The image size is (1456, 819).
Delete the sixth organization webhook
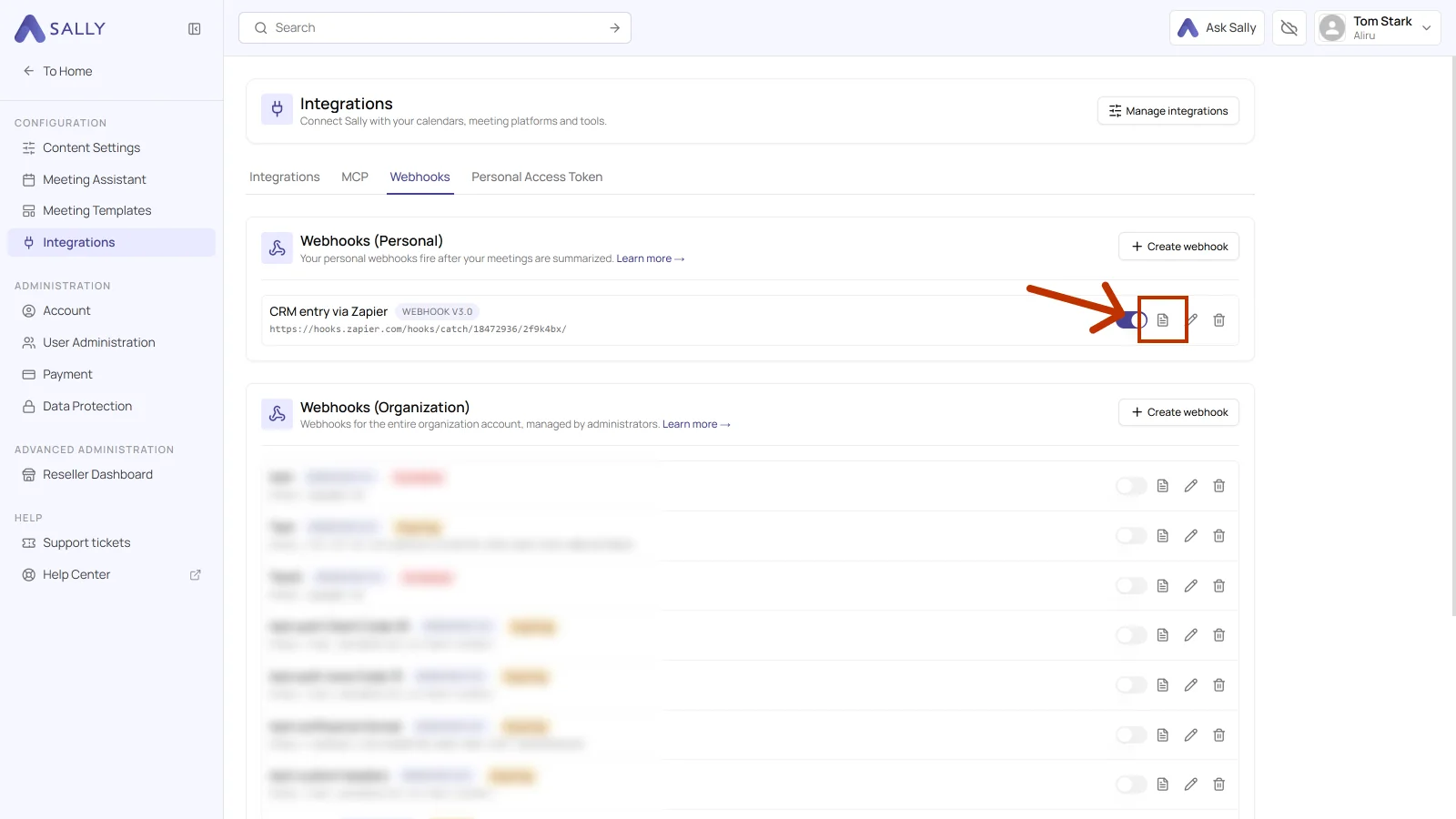point(1219,735)
